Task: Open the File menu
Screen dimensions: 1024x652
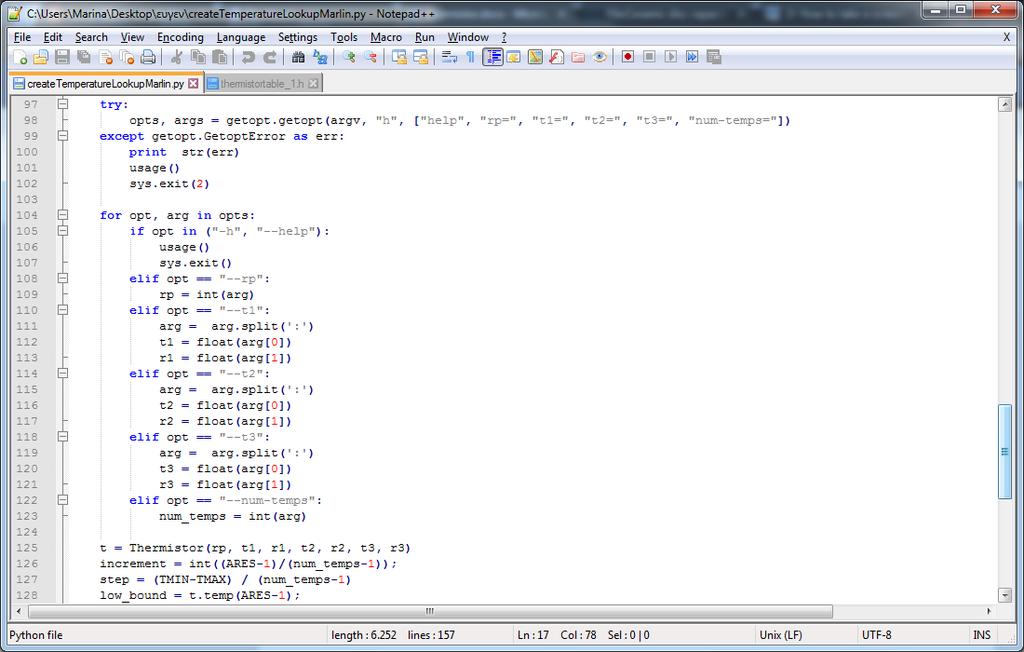Action: [x=22, y=37]
